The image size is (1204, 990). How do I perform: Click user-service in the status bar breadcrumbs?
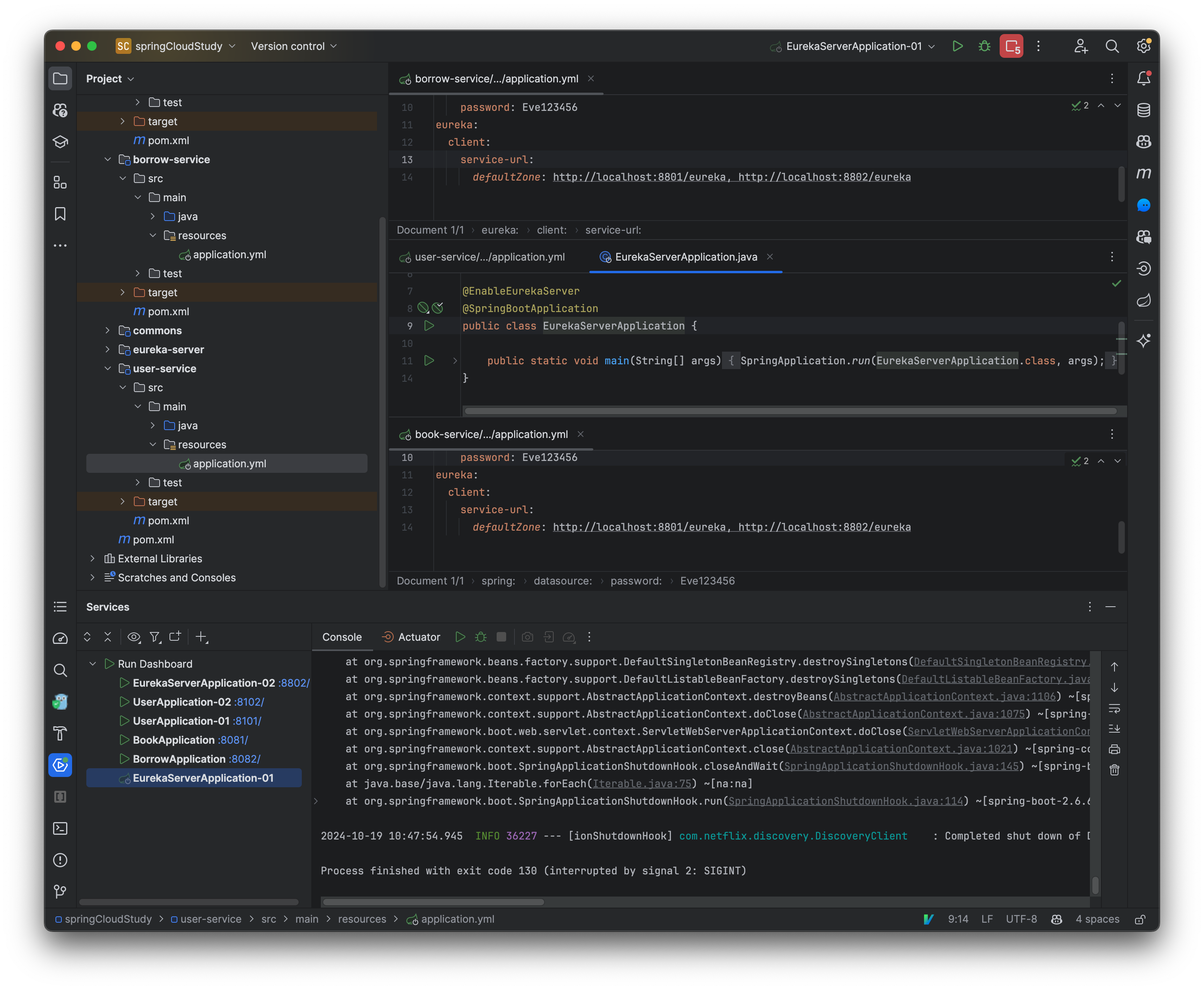click(x=210, y=919)
